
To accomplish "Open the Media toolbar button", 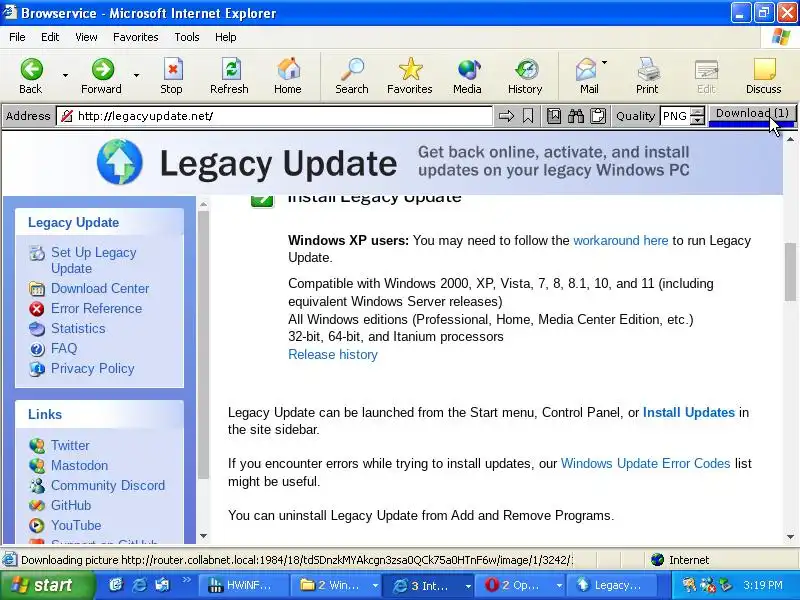I will click(467, 77).
